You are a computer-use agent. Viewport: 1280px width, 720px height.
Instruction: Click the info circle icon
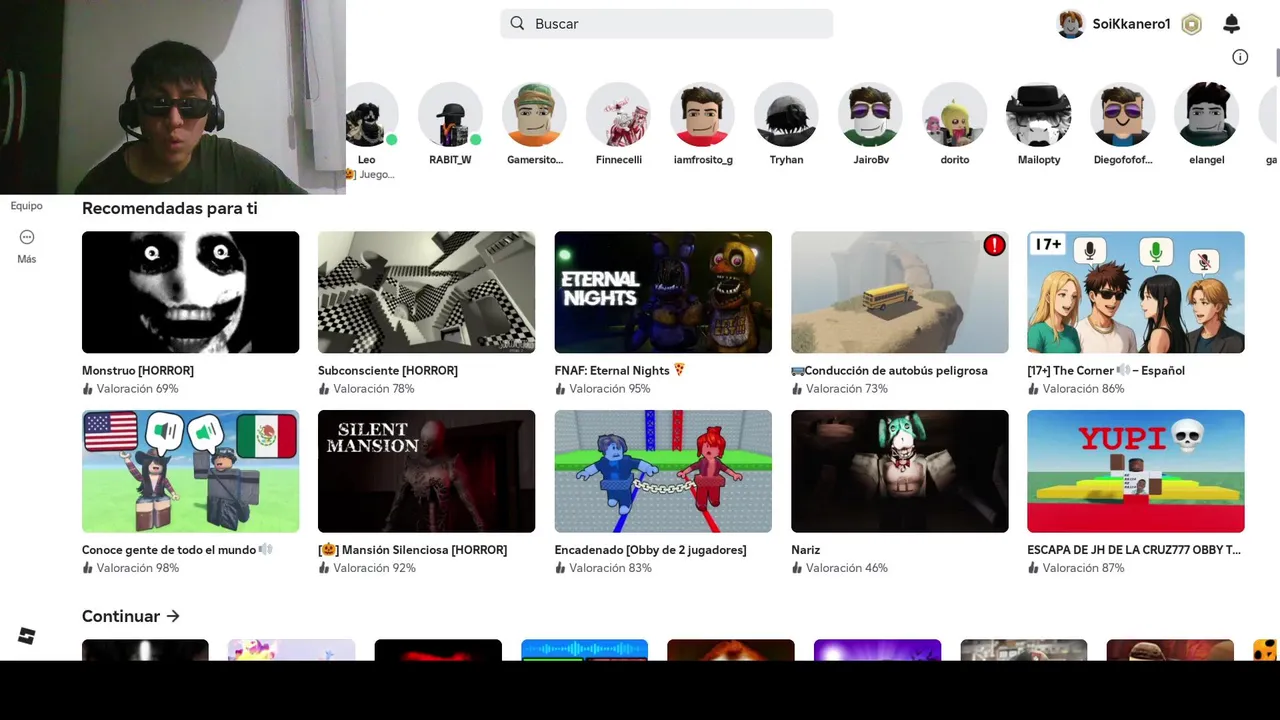click(1240, 57)
